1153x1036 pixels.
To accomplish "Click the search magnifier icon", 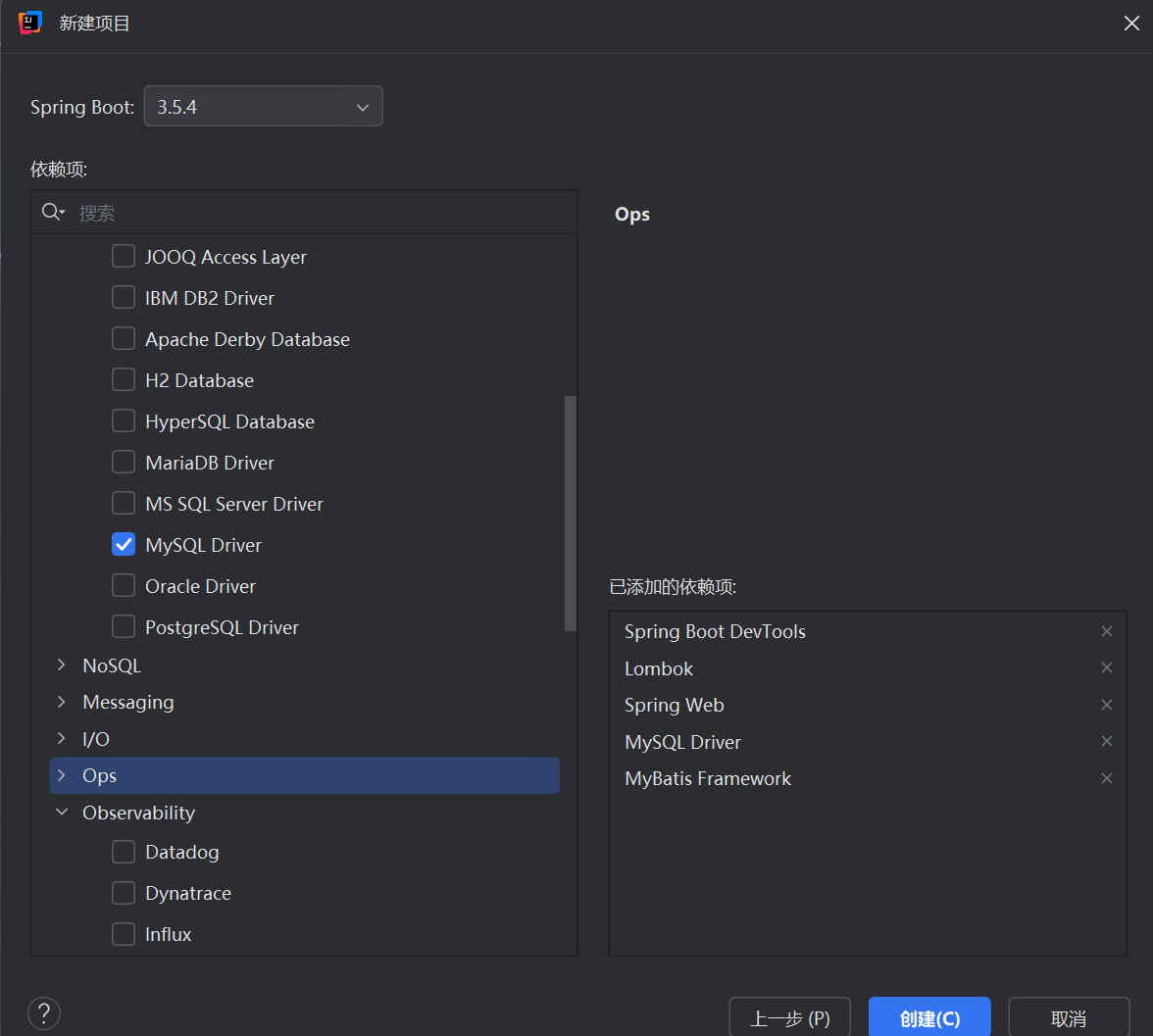I will 52,213.
